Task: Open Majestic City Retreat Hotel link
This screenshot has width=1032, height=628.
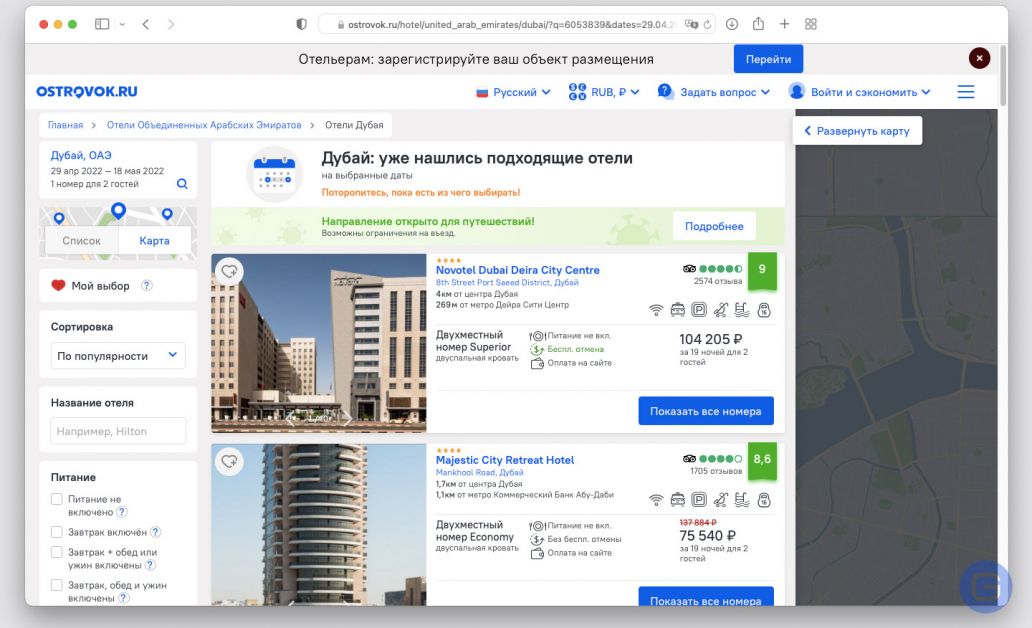Action: click(505, 460)
